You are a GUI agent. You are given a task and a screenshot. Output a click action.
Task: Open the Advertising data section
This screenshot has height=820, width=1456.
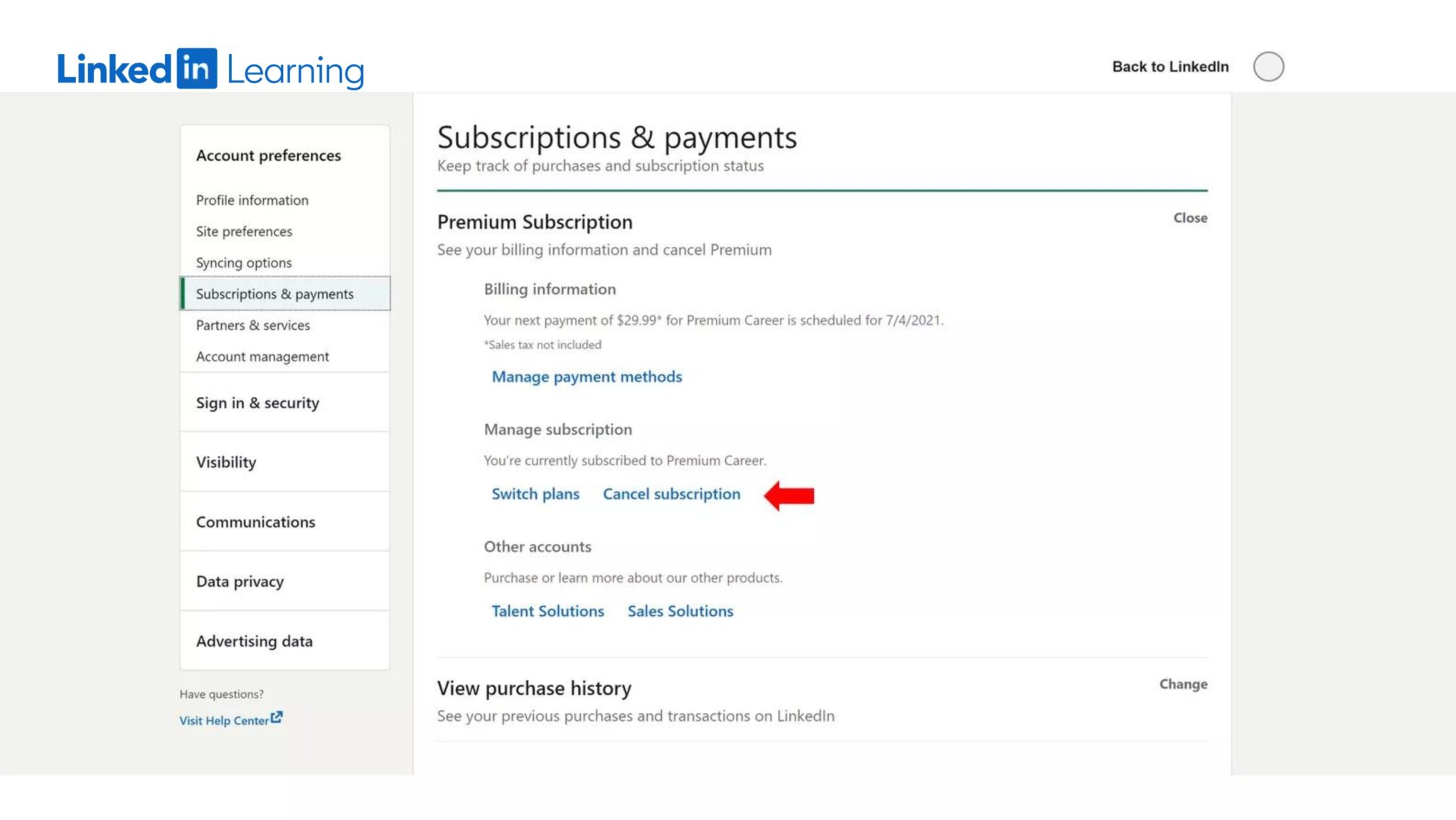tap(254, 641)
